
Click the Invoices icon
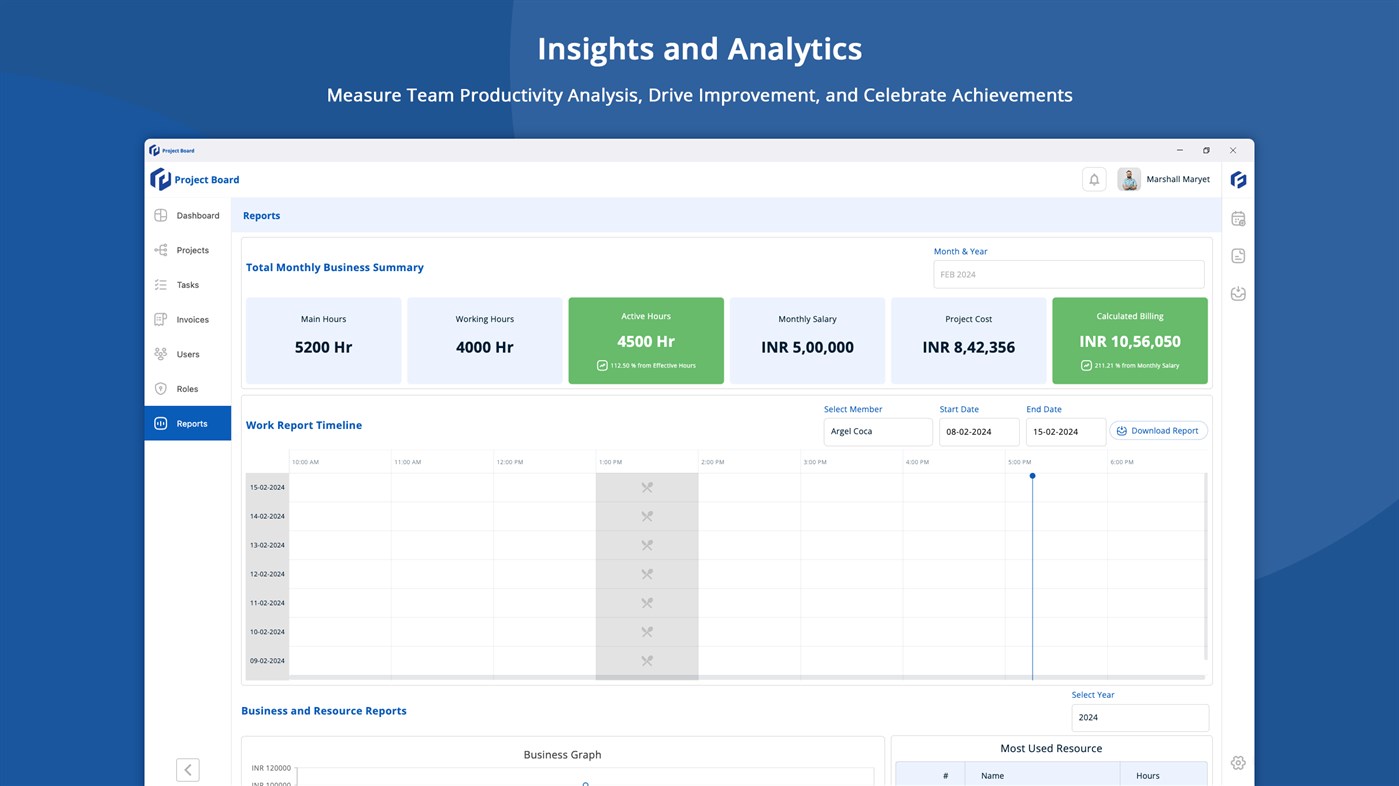coord(160,319)
